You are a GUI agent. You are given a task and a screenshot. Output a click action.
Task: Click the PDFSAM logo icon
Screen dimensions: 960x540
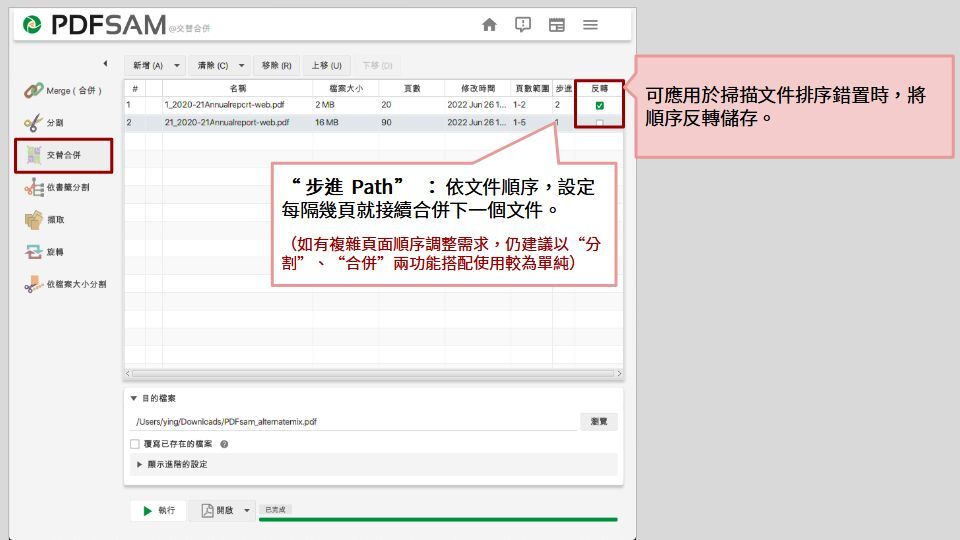pos(32,25)
